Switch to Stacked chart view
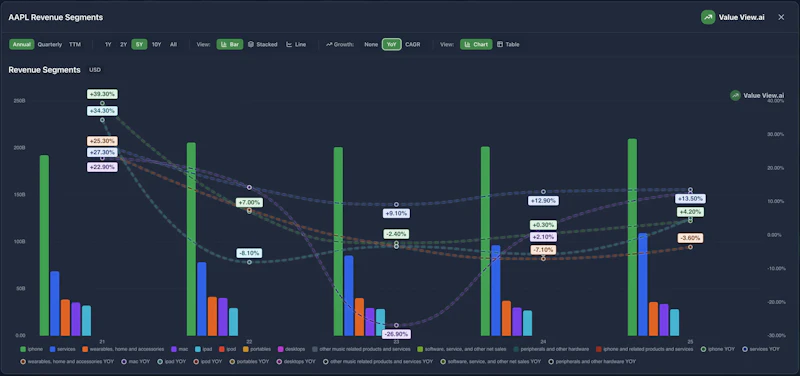800x376 pixels. [263, 44]
